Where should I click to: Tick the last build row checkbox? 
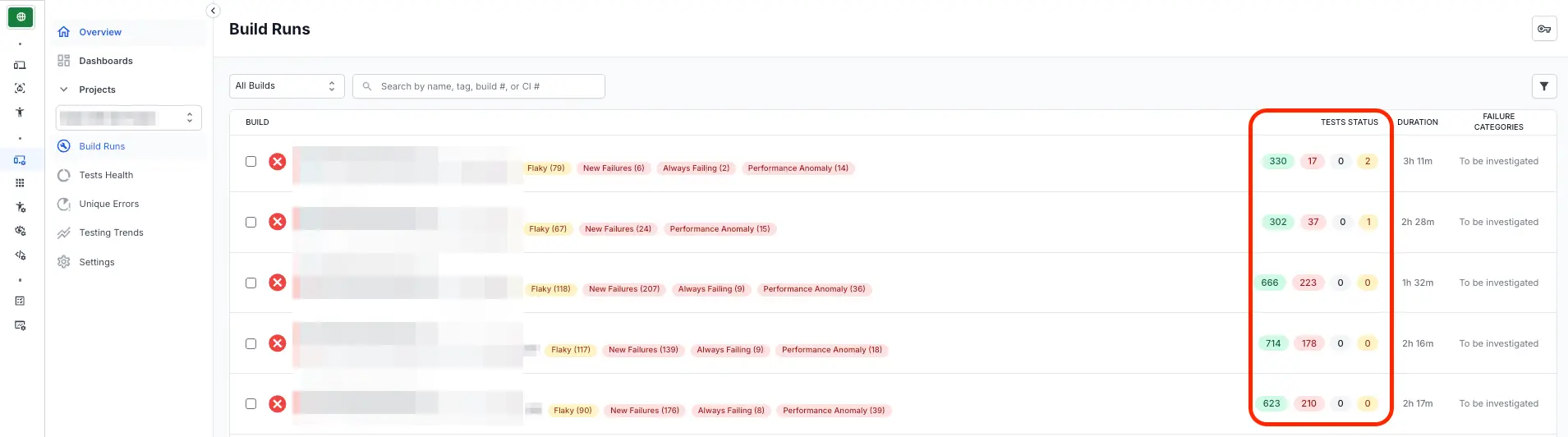tap(251, 404)
